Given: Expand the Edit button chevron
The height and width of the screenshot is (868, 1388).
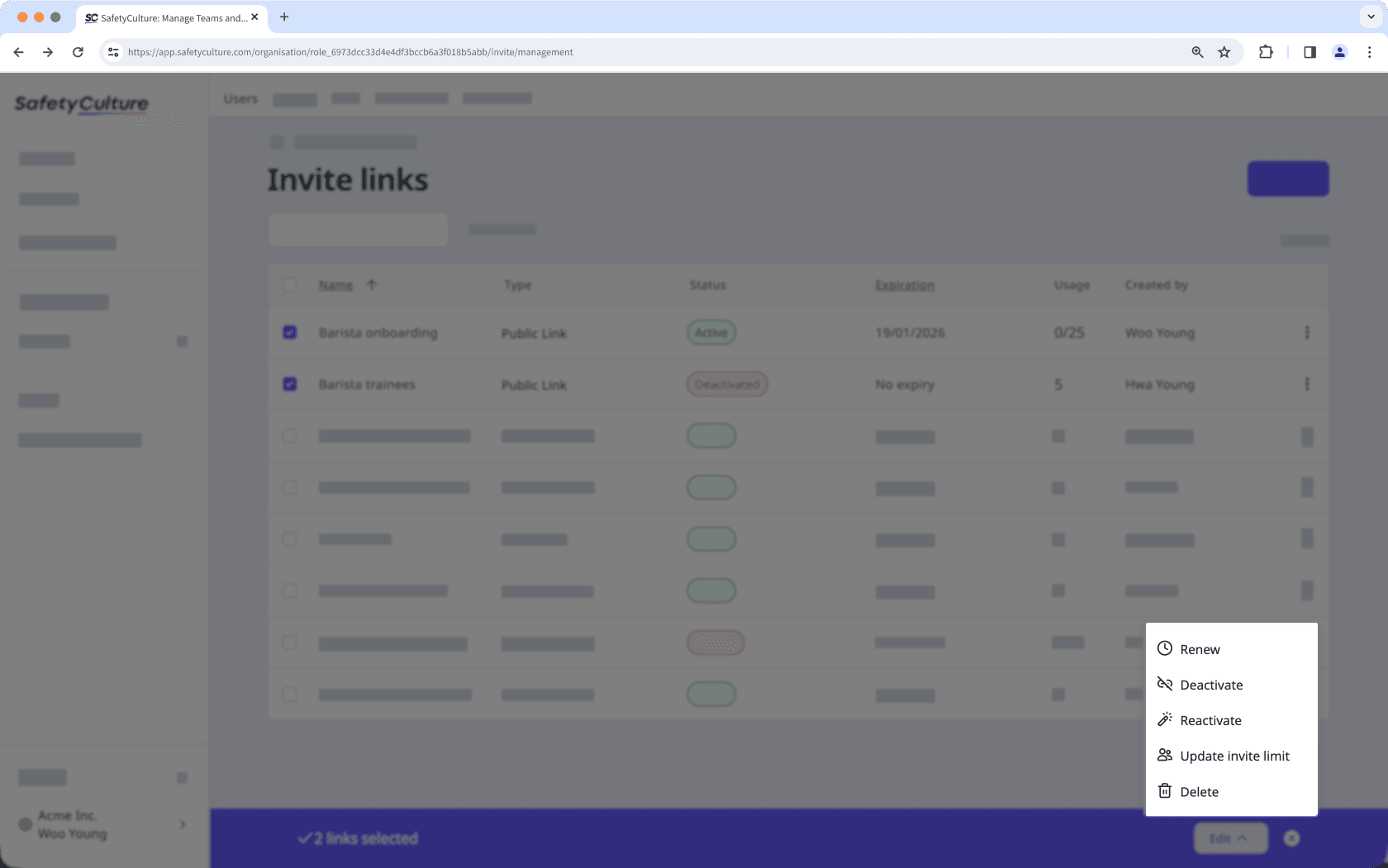Looking at the screenshot, I should tap(1243, 837).
